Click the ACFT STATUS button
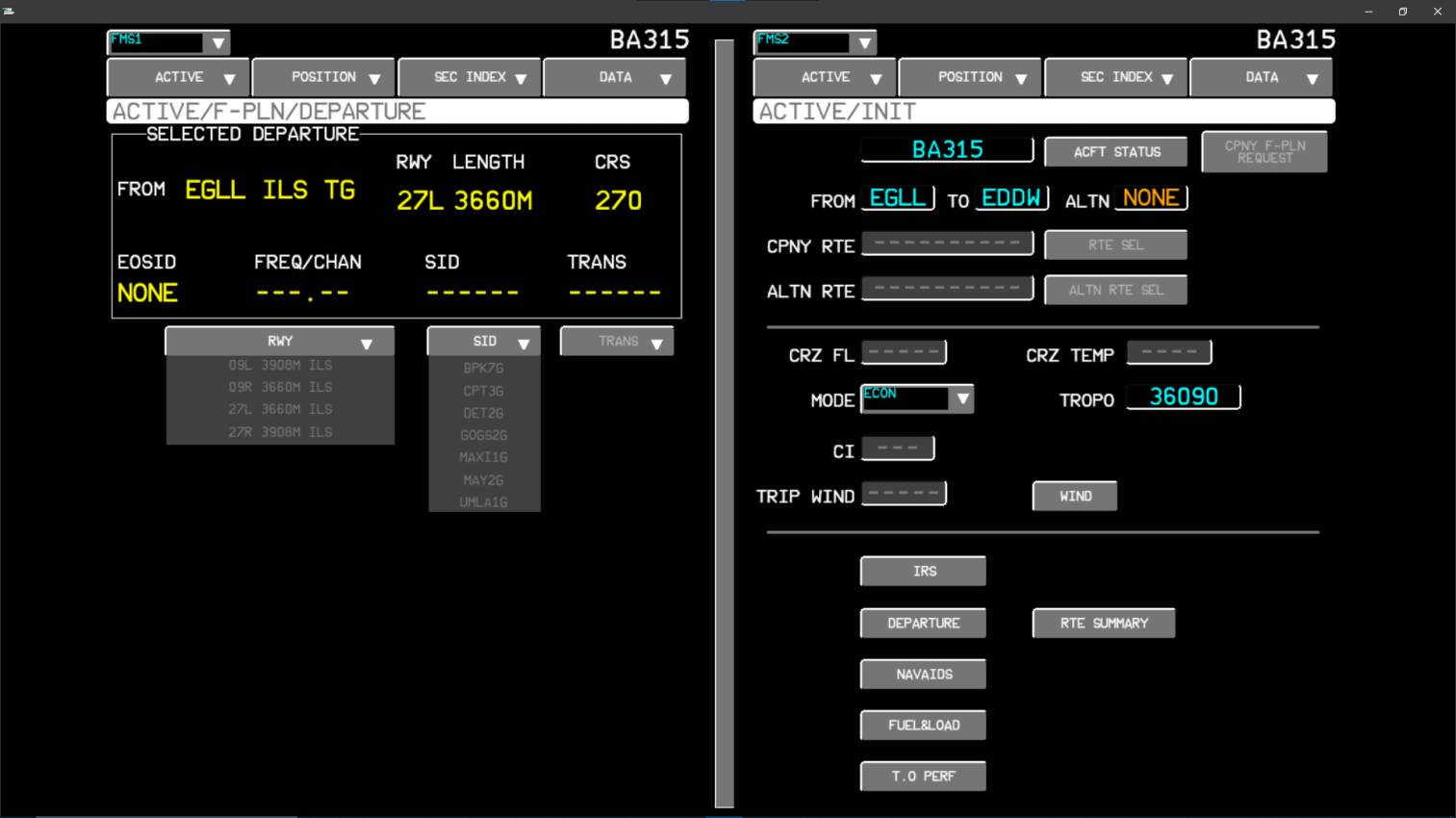 [1116, 152]
